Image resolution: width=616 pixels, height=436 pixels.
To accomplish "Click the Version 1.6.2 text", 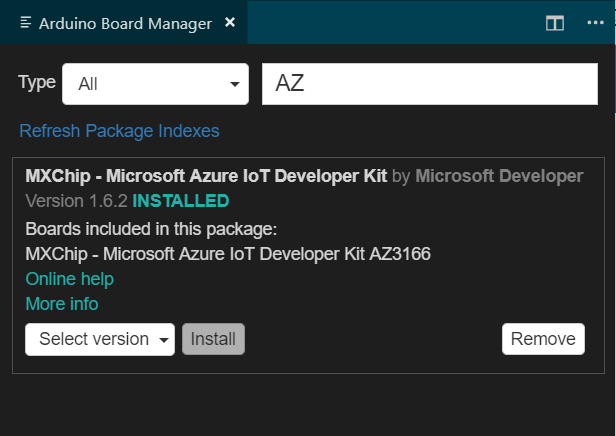I will point(76,201).
